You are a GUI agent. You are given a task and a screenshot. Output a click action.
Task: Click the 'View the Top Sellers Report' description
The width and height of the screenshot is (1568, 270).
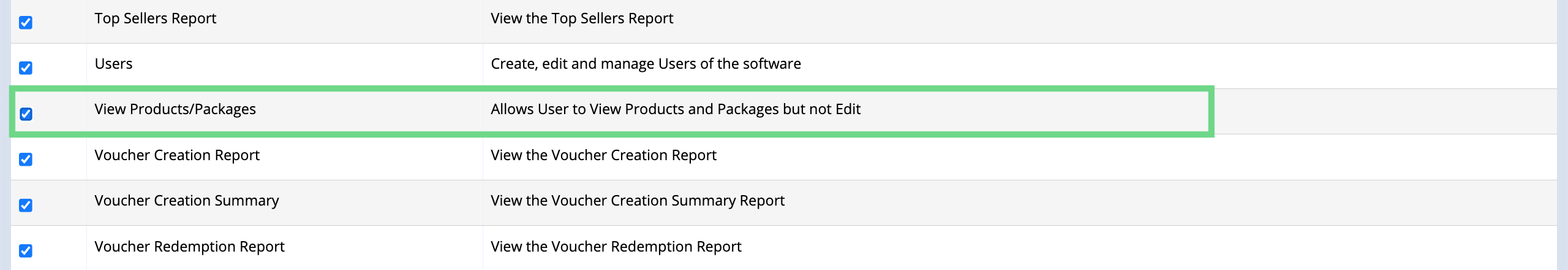582,18
